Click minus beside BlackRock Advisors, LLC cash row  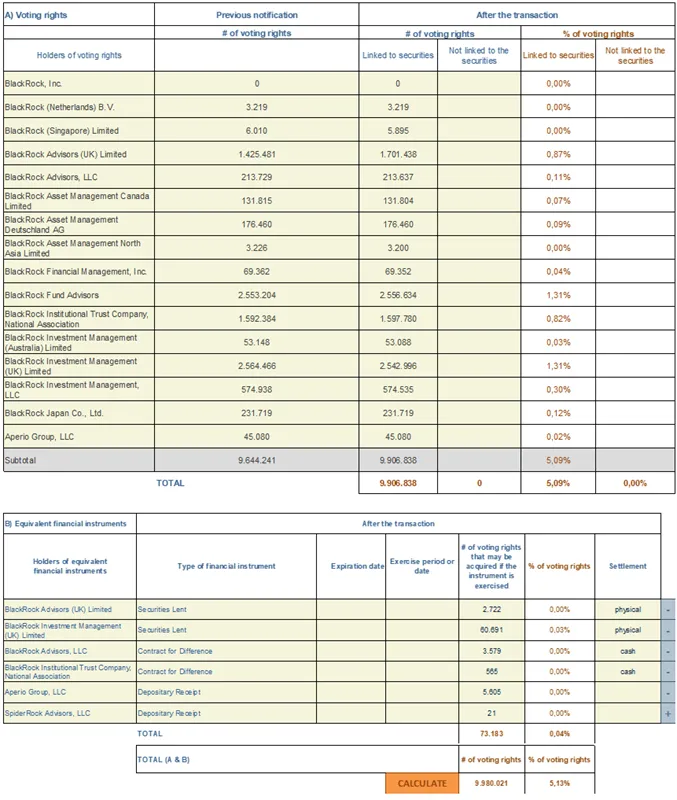coord(668,651)
